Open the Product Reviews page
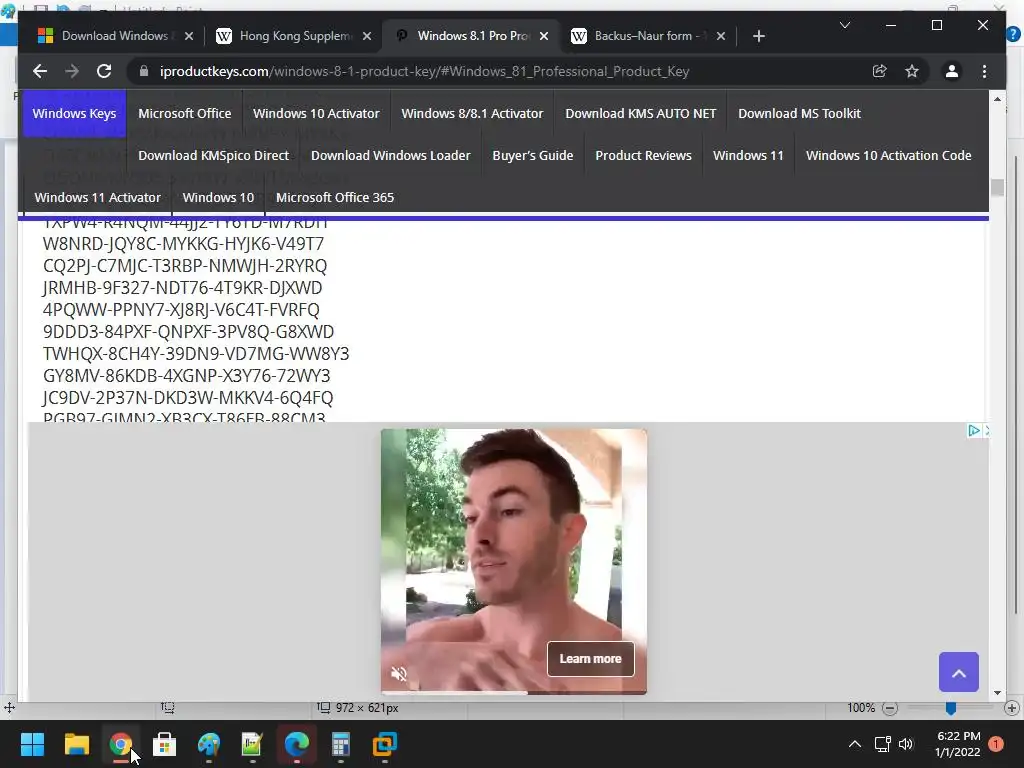The width and height of the screenshot is (1024, 768). (x=643, y=155)
